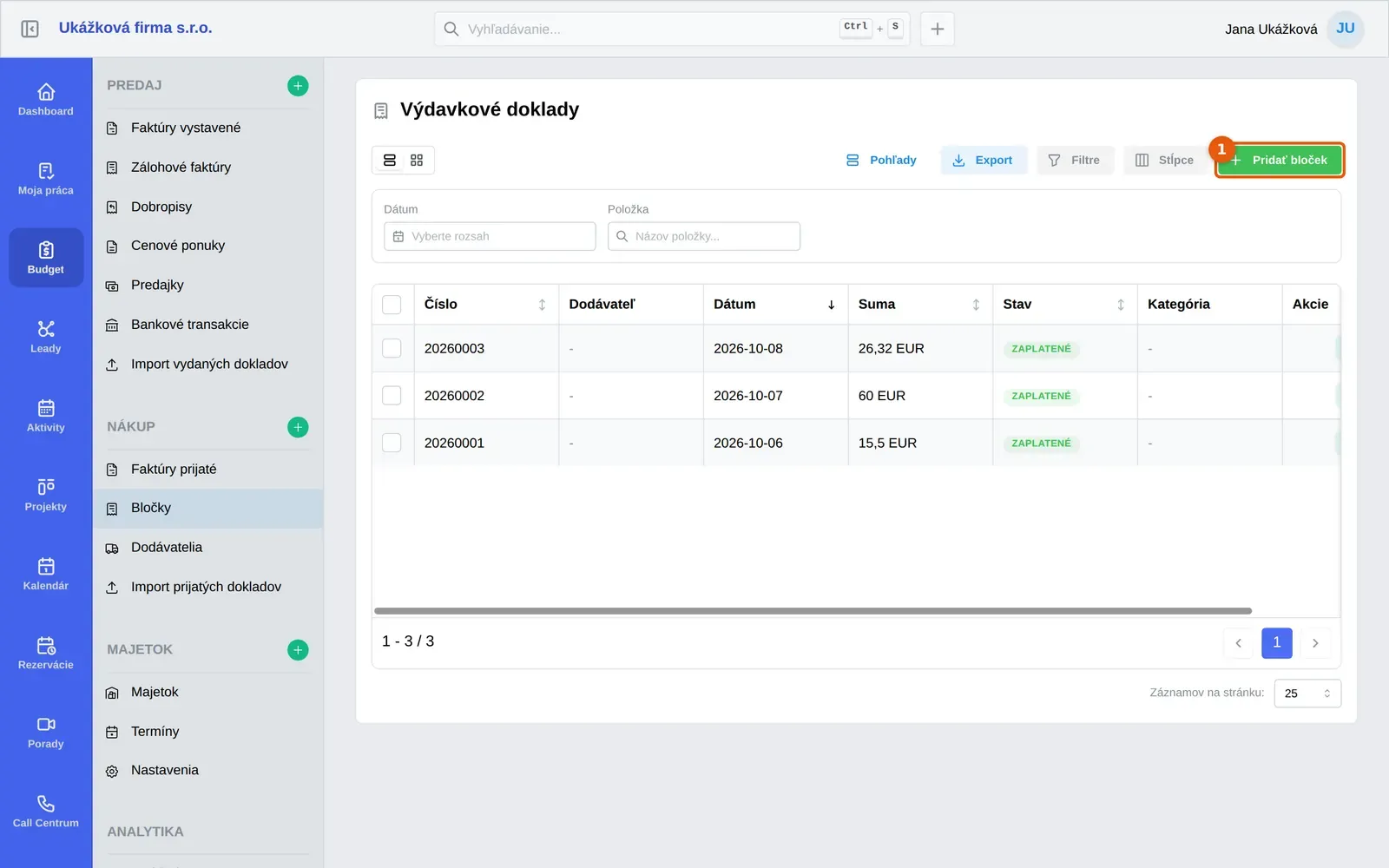Open Kalendár from the rail

coord(46,574)
